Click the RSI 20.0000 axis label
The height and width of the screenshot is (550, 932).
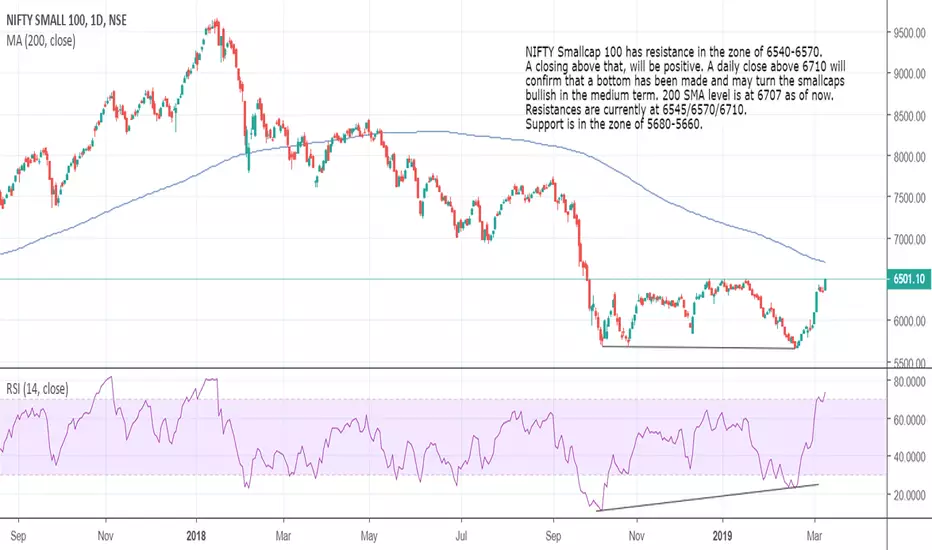point(909,495)
